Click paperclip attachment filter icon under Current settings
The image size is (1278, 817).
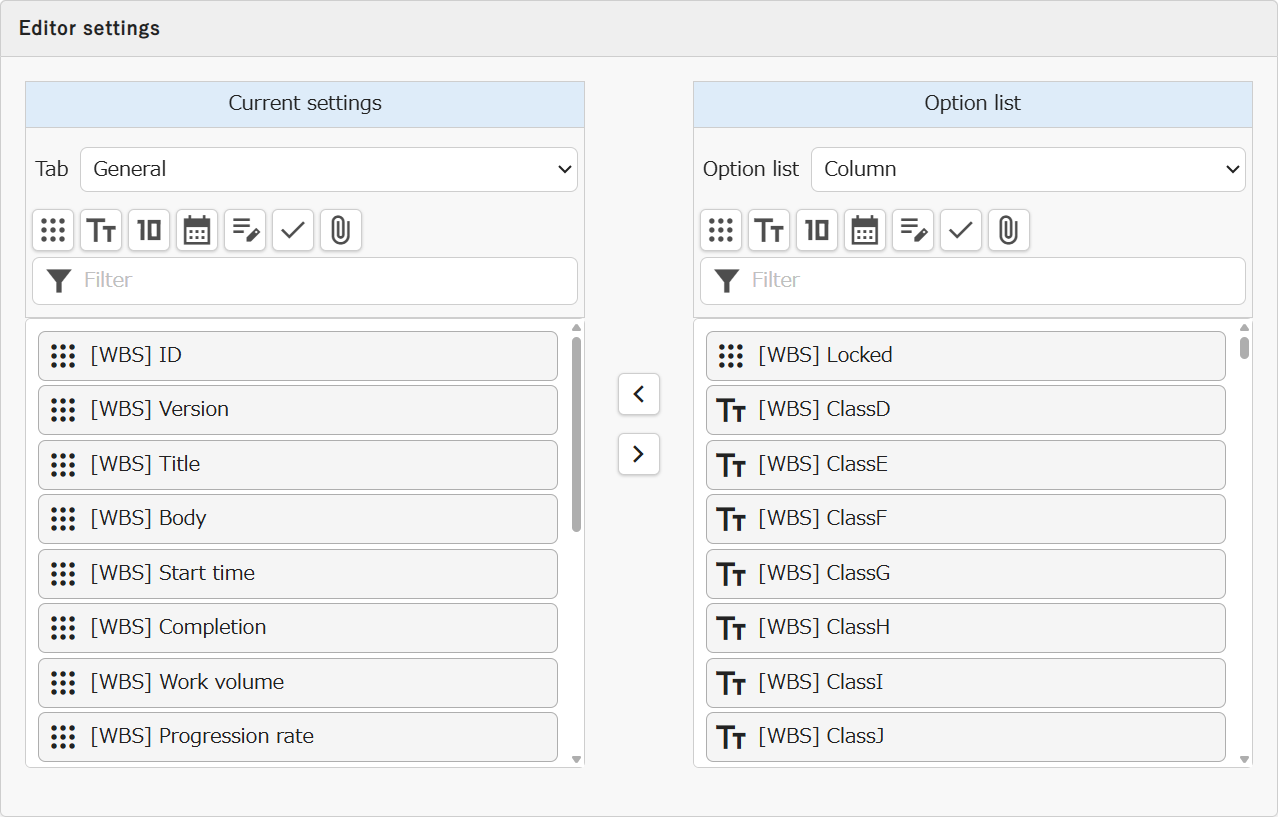(x=341, y=230)
